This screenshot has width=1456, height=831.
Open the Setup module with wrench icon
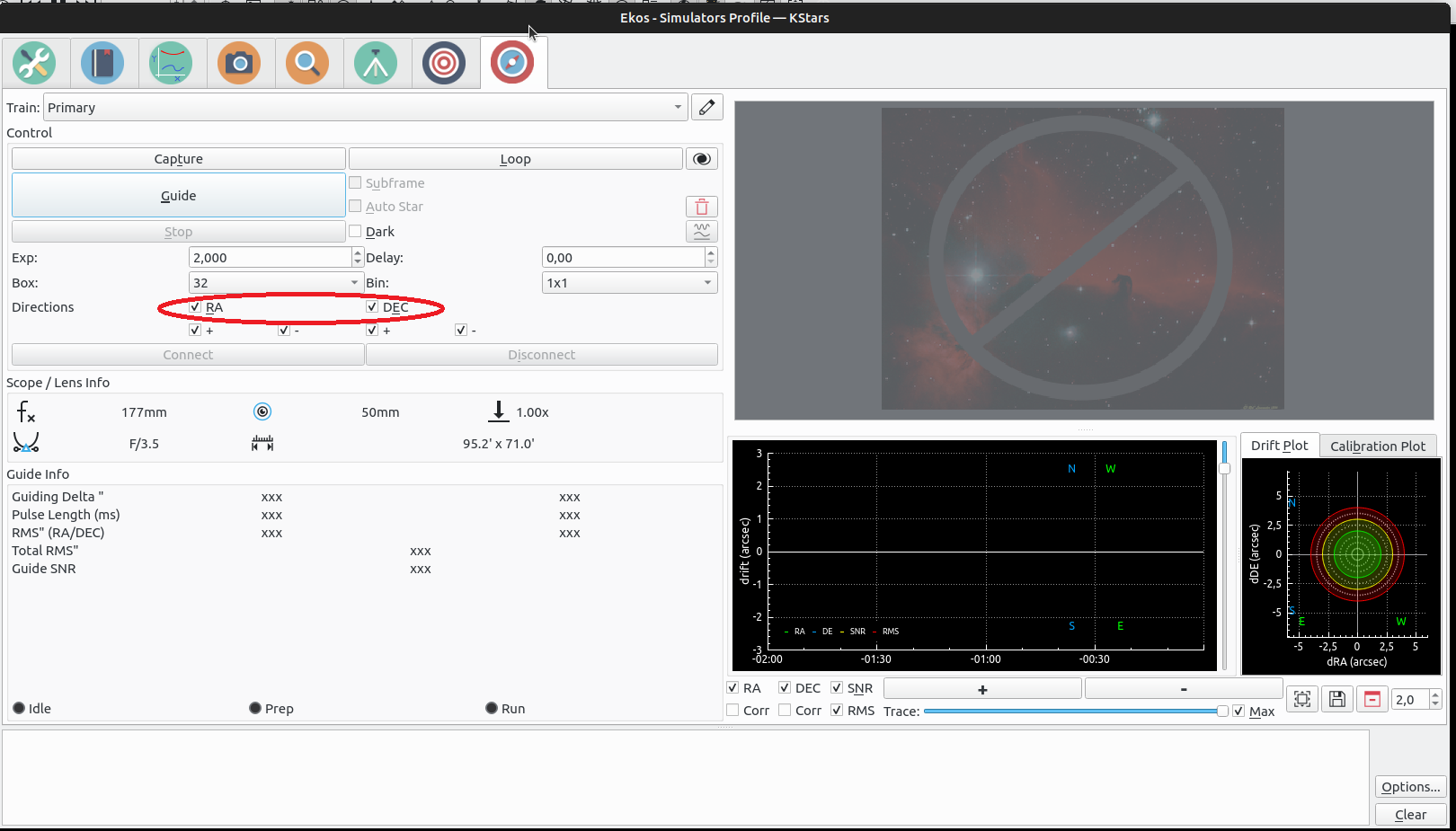(34, 63)
